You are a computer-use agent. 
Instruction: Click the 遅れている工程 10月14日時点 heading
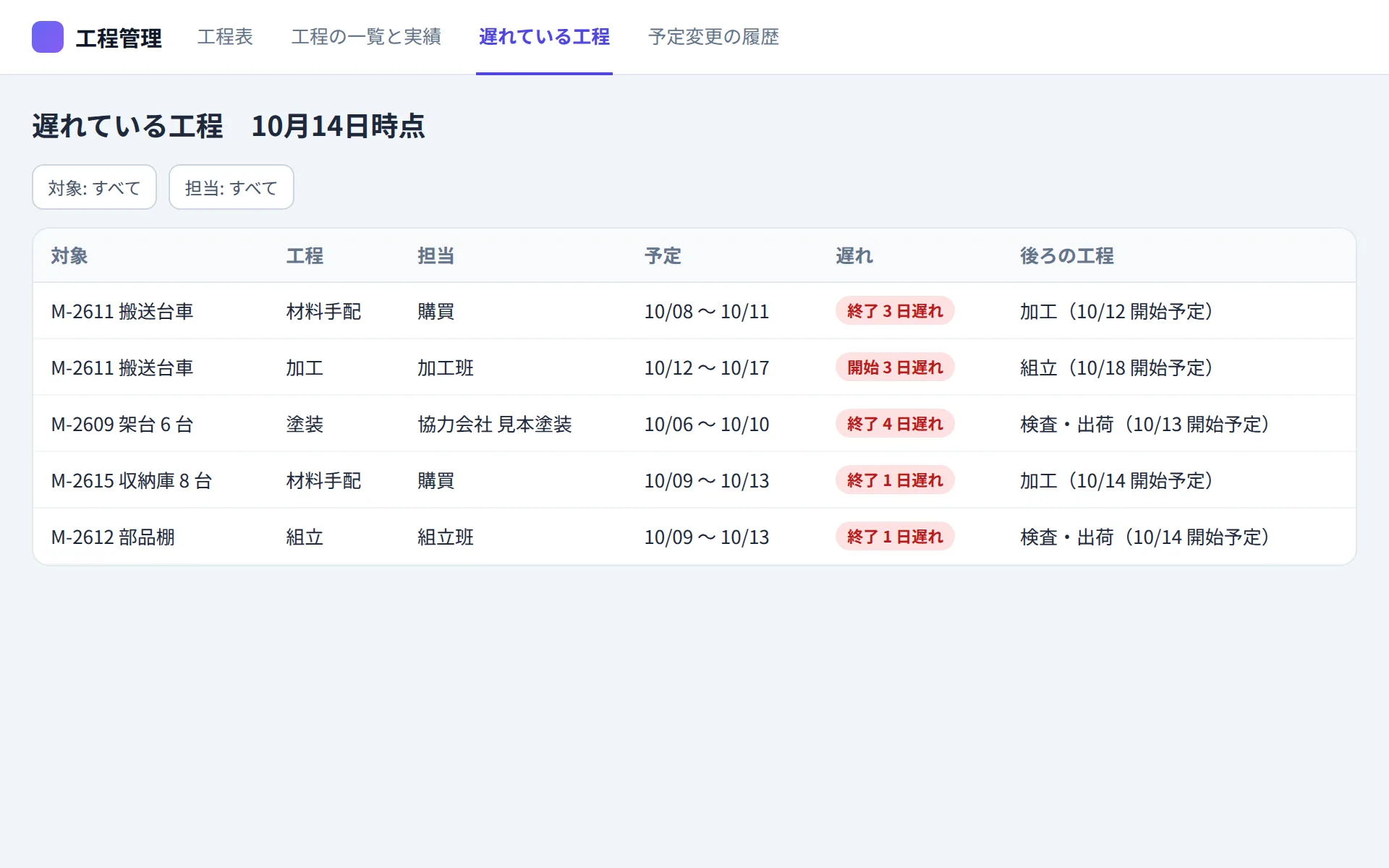(229, 126)
